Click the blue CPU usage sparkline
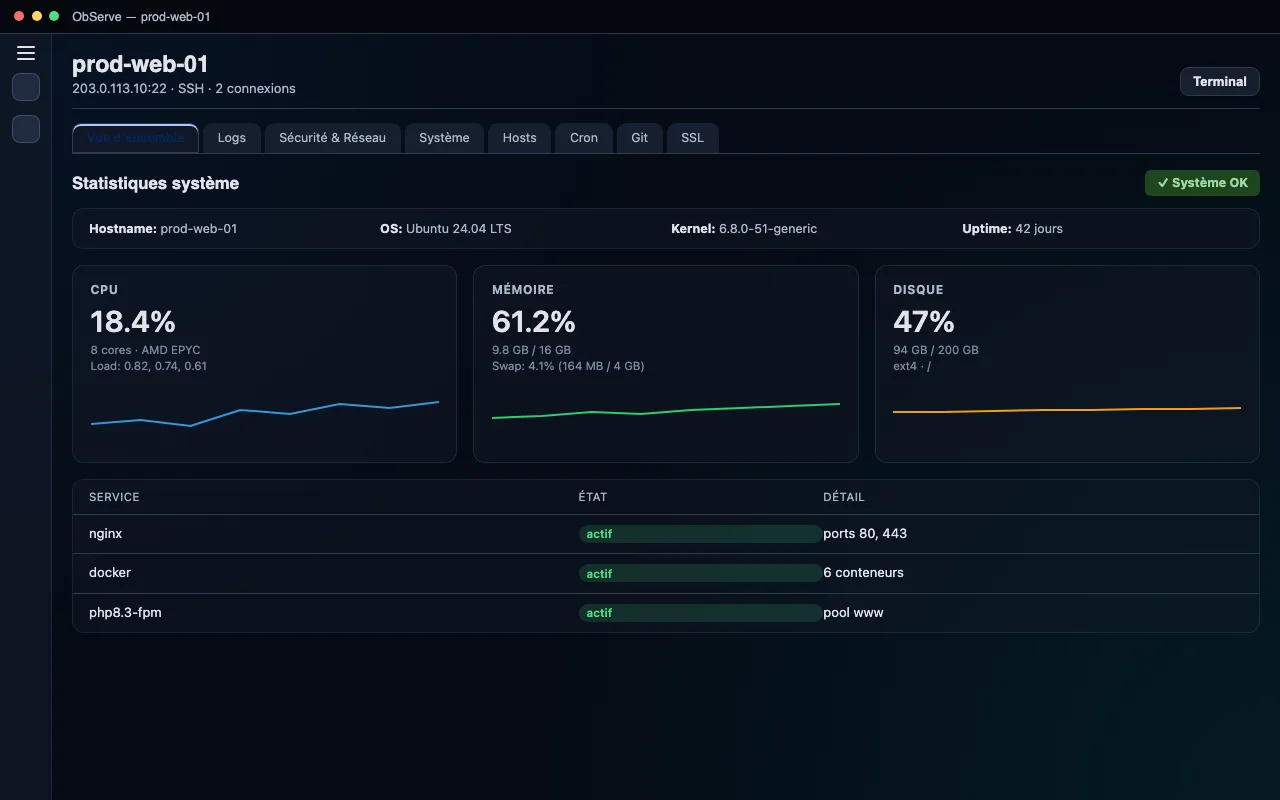This screenshot has height=800, width=1280. [x=265, y=413]
